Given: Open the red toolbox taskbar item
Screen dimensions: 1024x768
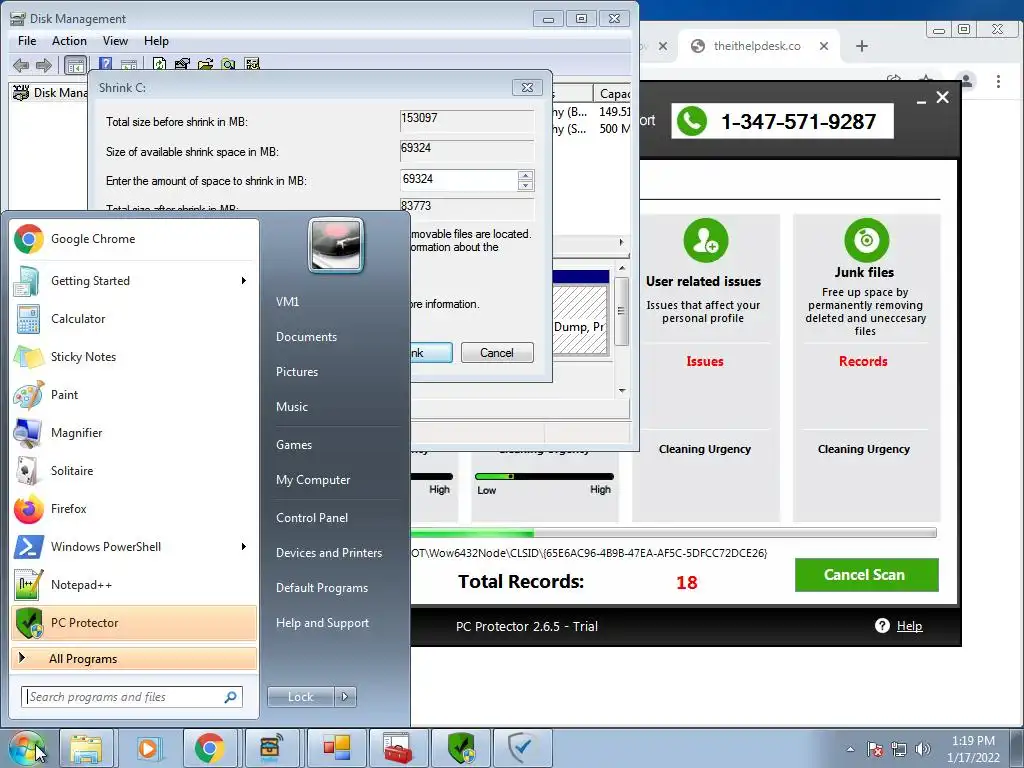Looking at the screenshot, I should (x=398, y=748).
